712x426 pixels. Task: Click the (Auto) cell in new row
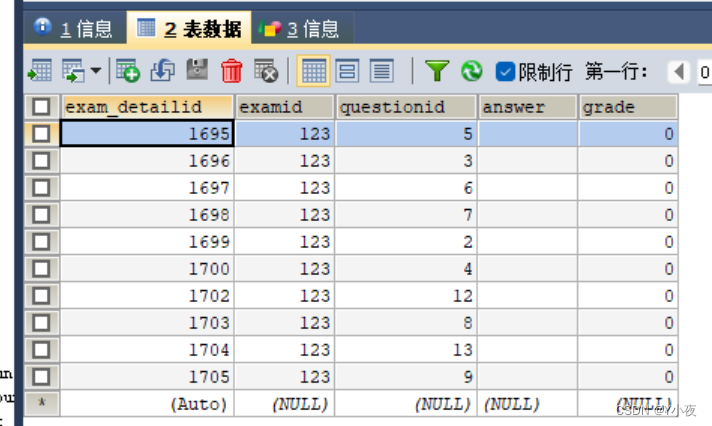tap(147, 404)
